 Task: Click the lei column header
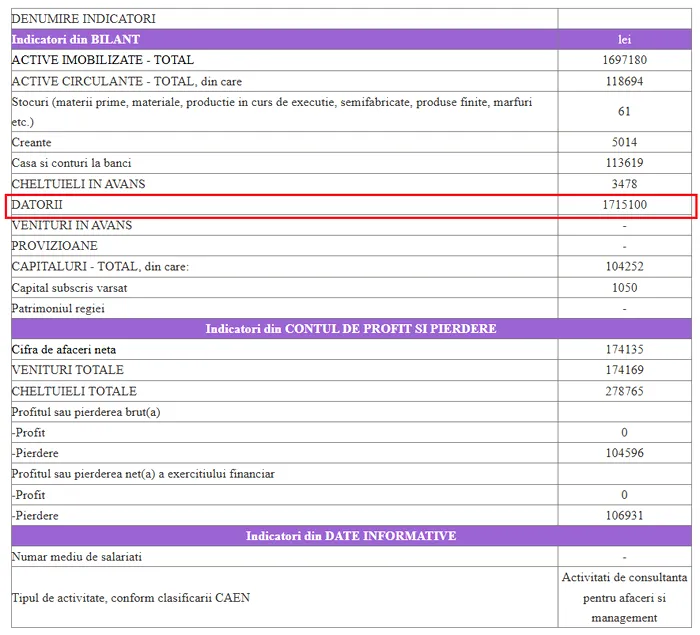624,39
